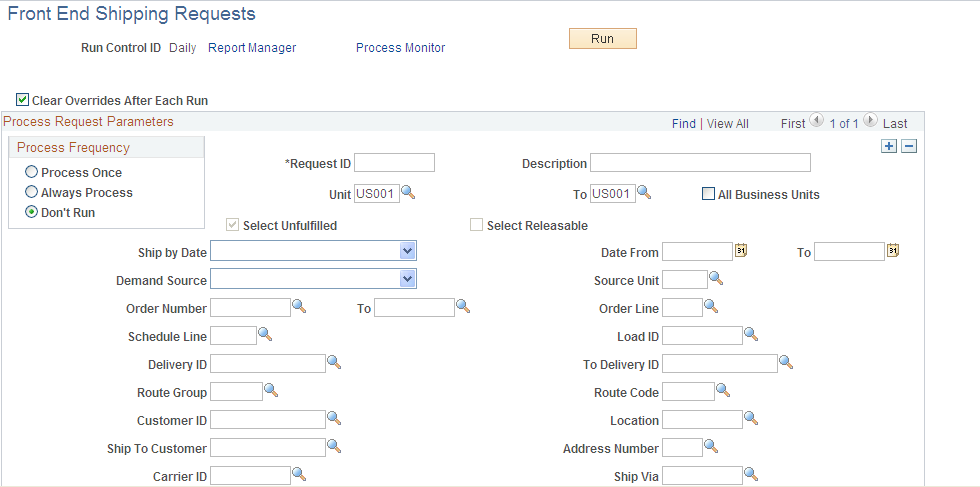Click the Run button
Image resolution: width=980 pixels, height=487 pixels.
coord(602,39)
